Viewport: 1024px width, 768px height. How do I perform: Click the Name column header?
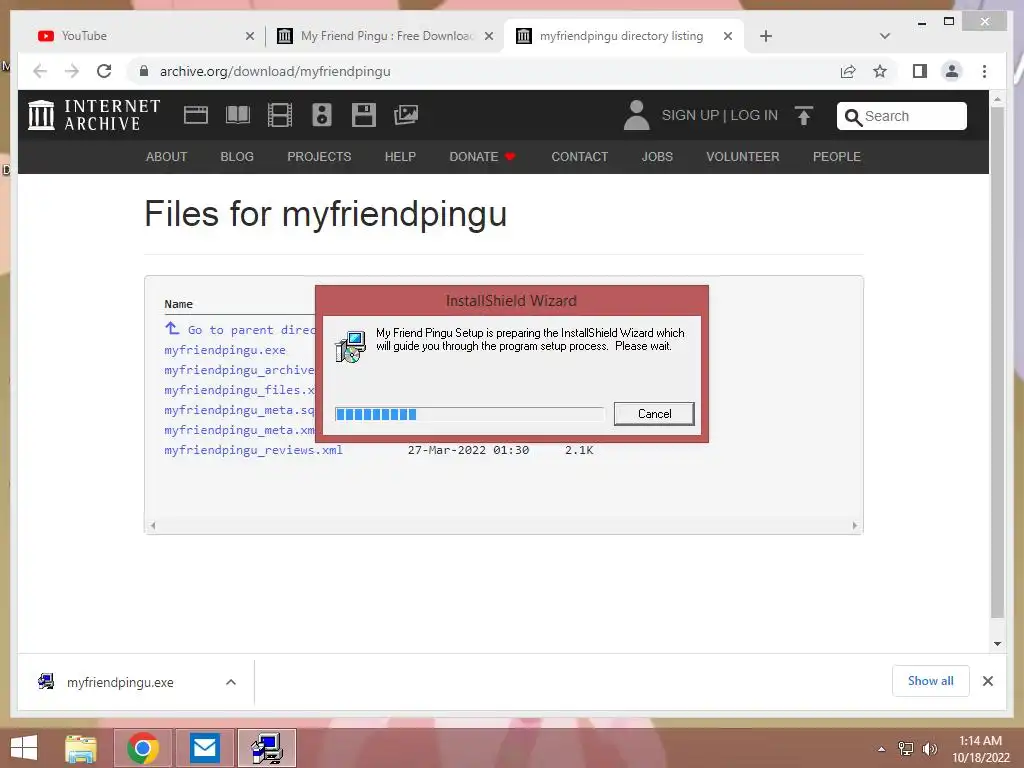(178, 304)
